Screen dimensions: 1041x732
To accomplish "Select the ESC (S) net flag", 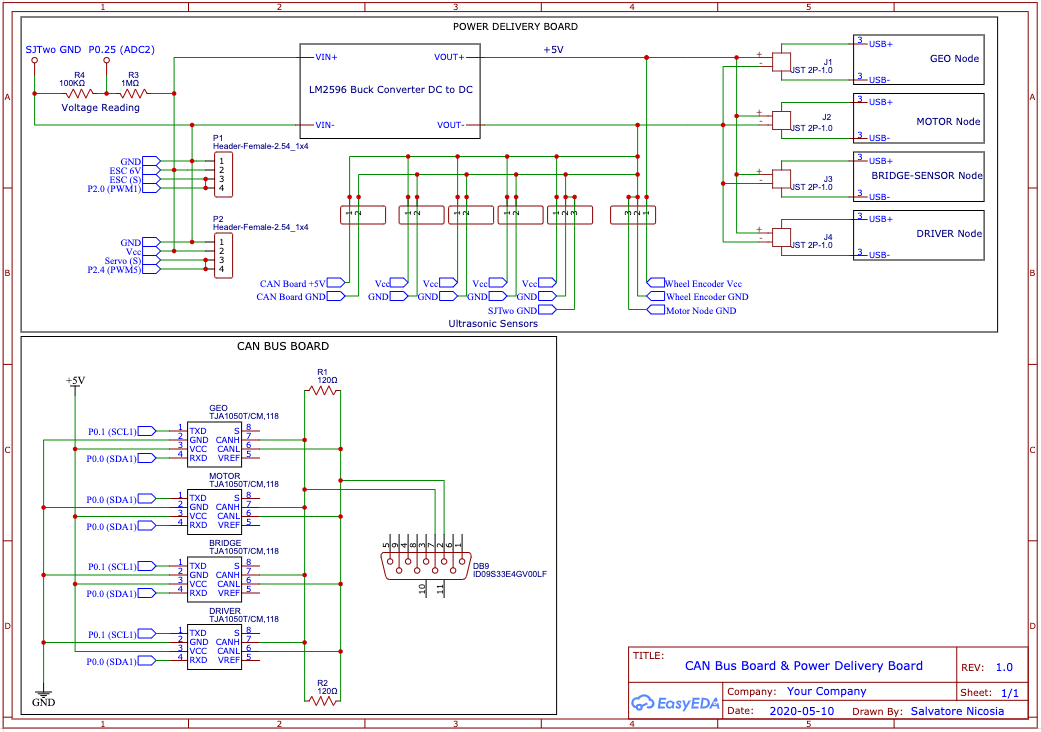I will [x=151, y=180].
